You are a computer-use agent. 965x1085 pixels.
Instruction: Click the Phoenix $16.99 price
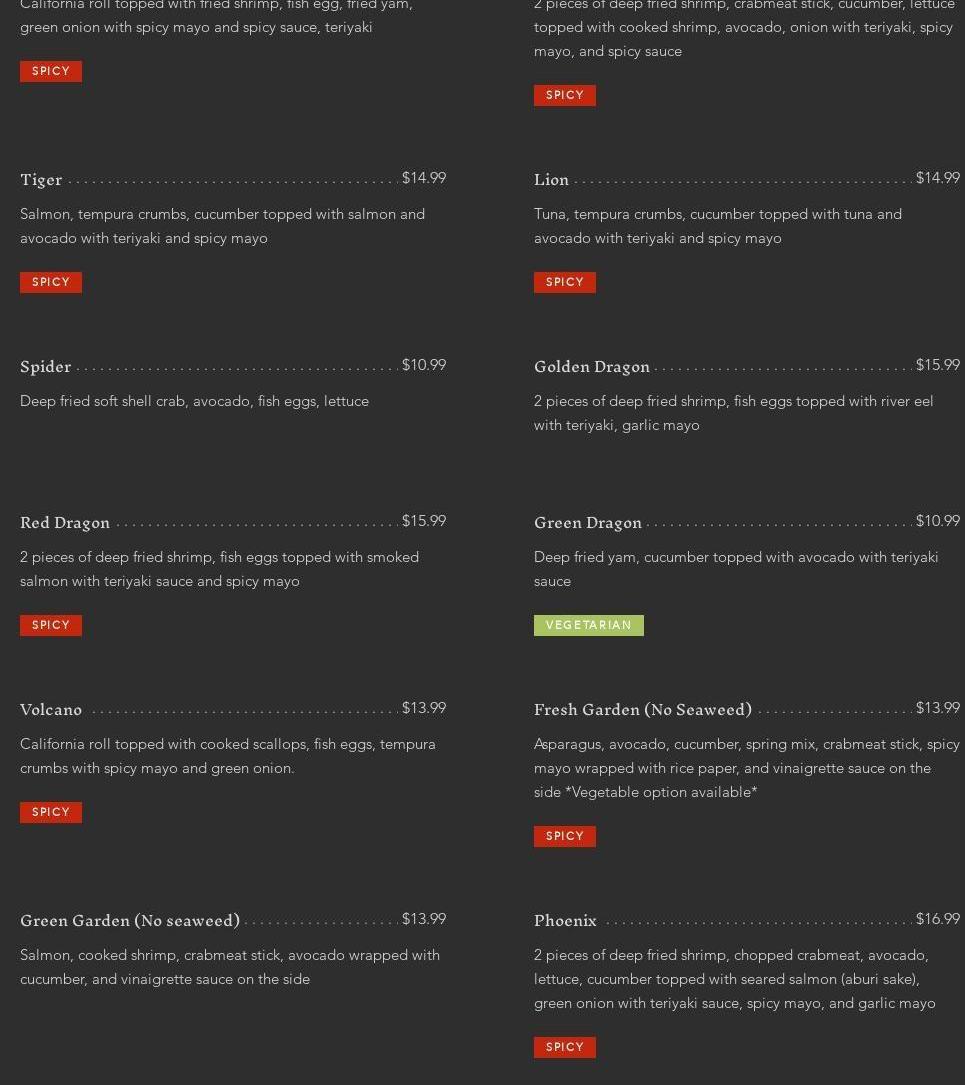point(937,918)
